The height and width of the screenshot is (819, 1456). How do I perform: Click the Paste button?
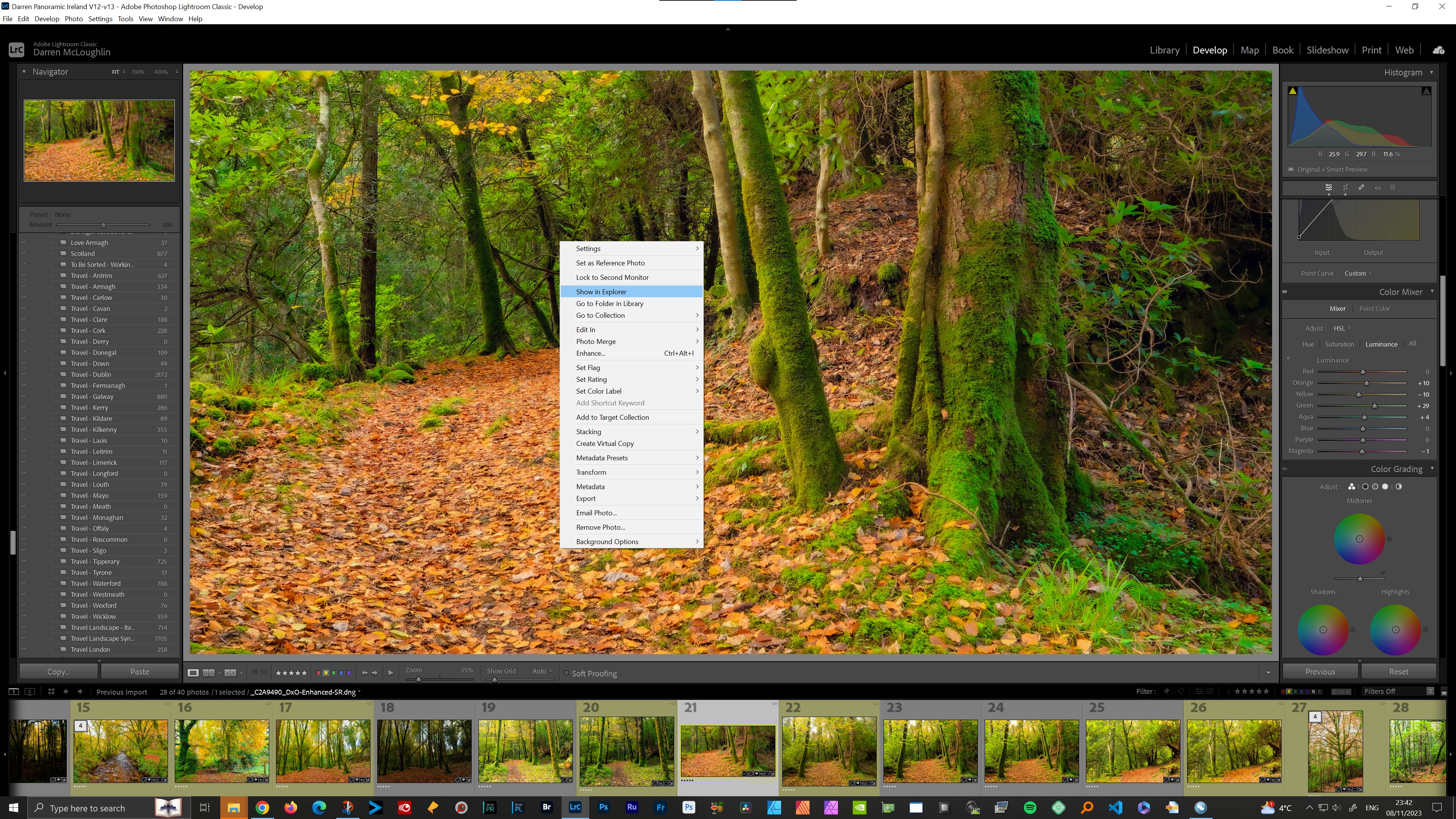click(x=140, y=672)
